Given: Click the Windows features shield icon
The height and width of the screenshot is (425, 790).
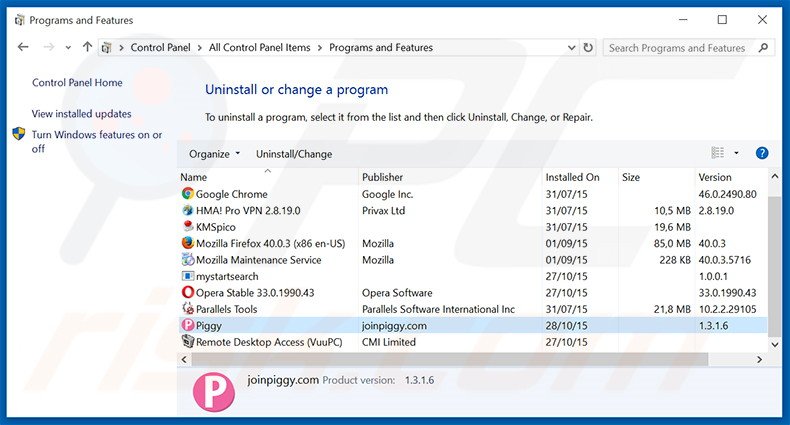Looking at the screenshot, I should 19,134.
